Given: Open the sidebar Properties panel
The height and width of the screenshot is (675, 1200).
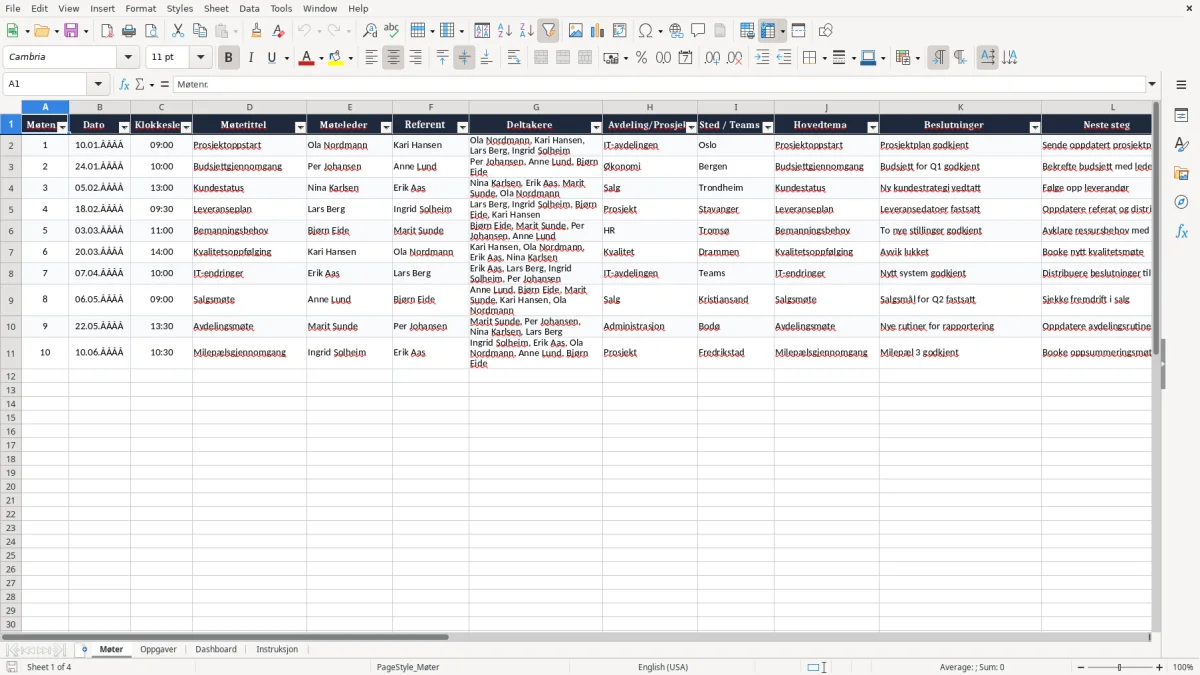Looking at the screenshot, I should pos(1181,116).
